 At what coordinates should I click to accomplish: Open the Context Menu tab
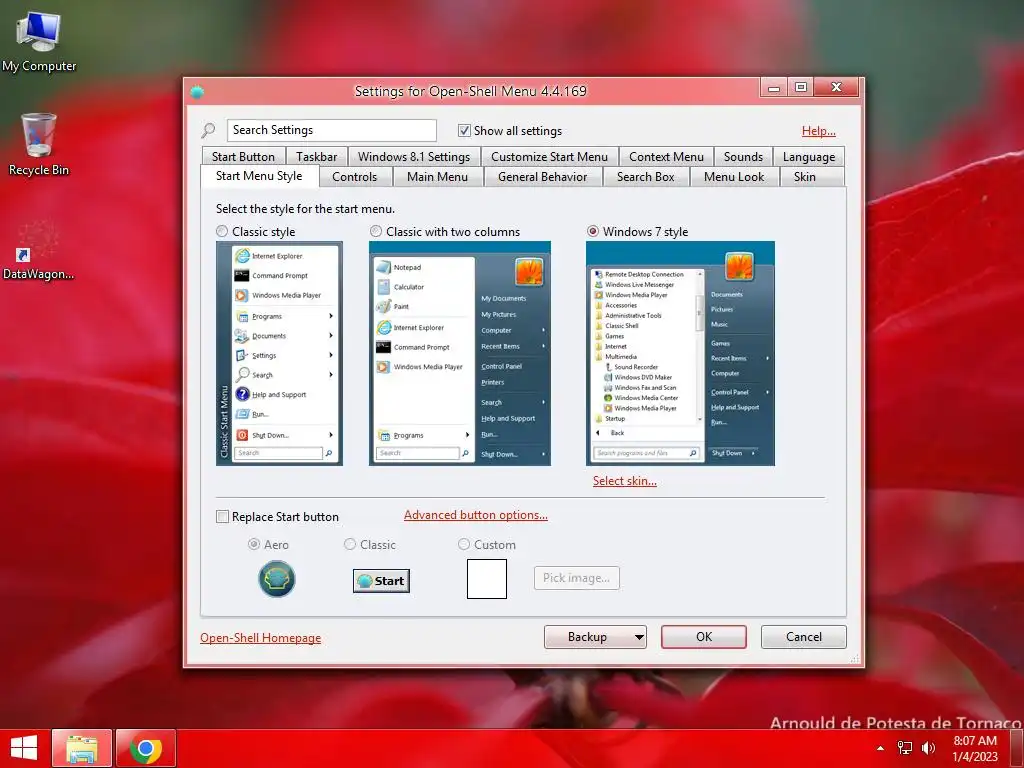click(x=666, y=157)
